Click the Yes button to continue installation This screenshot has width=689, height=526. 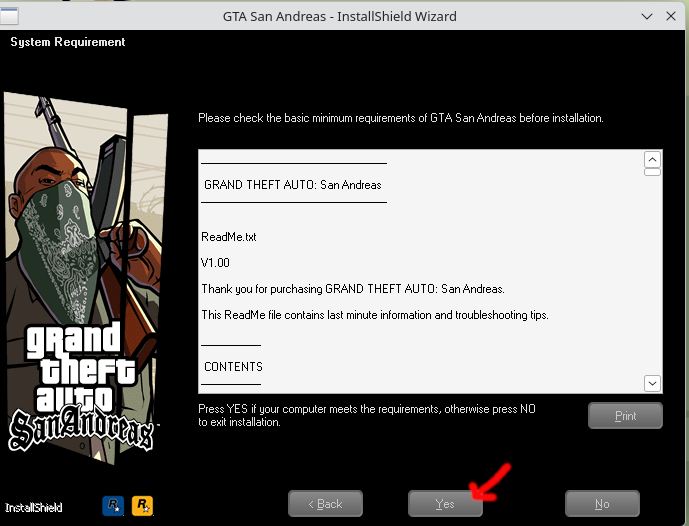[x=445, y=504]
